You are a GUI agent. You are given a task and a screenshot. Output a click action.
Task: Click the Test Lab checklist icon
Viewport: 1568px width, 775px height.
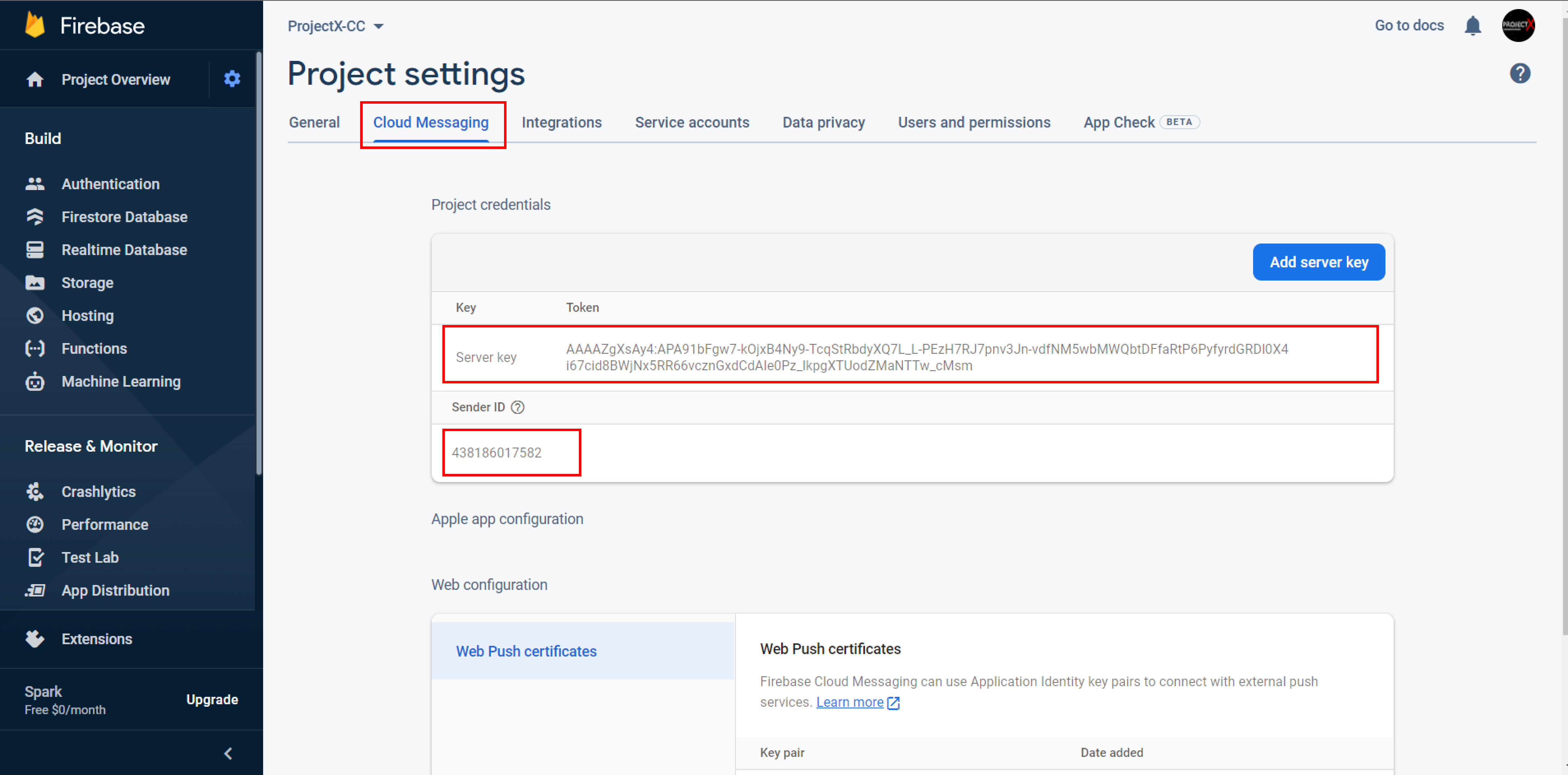pos(36,557)
